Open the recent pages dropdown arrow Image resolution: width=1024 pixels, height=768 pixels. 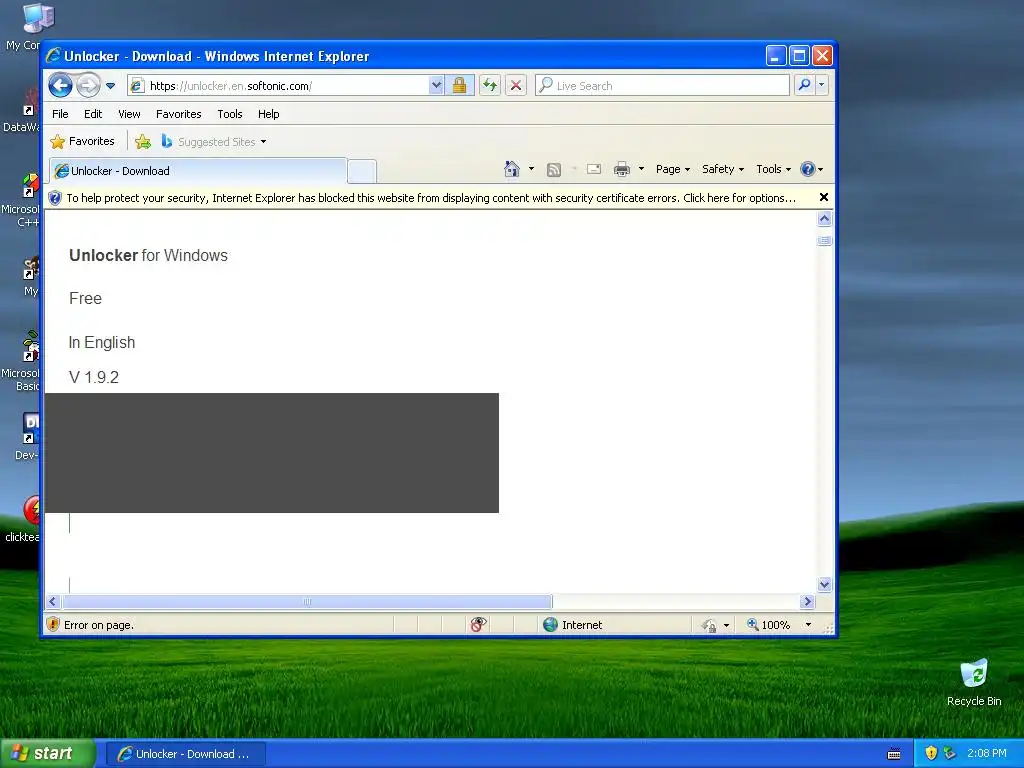(110, 86)
